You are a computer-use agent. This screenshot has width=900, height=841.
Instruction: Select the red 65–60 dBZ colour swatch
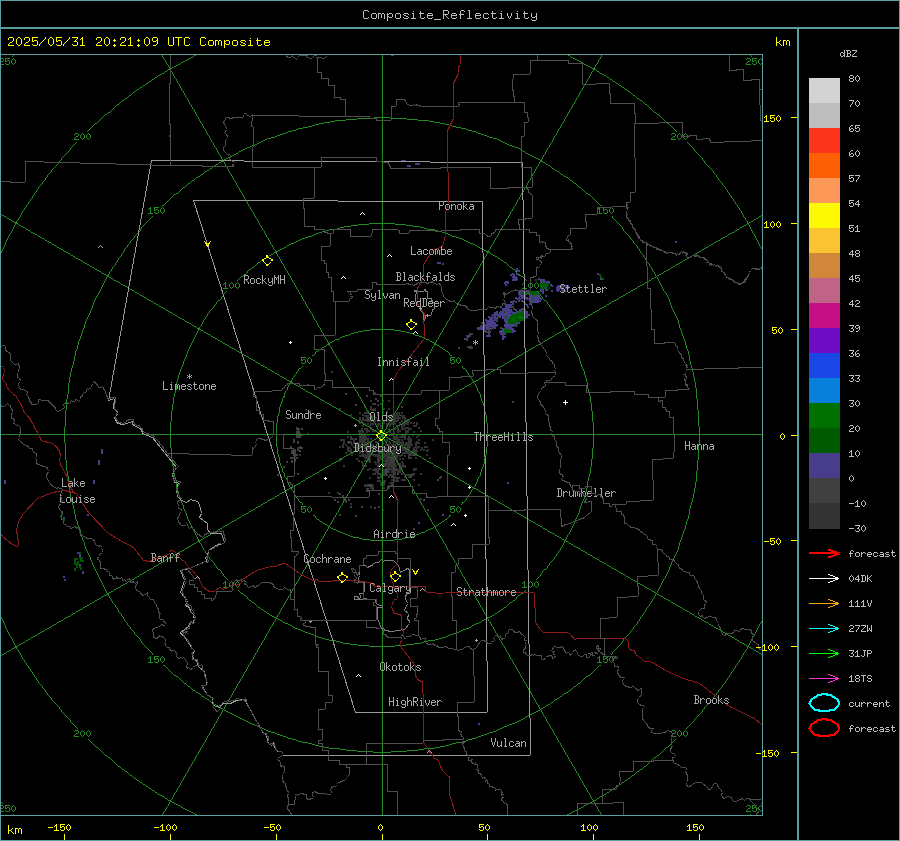pyautogui.click(x=824, y=141)
